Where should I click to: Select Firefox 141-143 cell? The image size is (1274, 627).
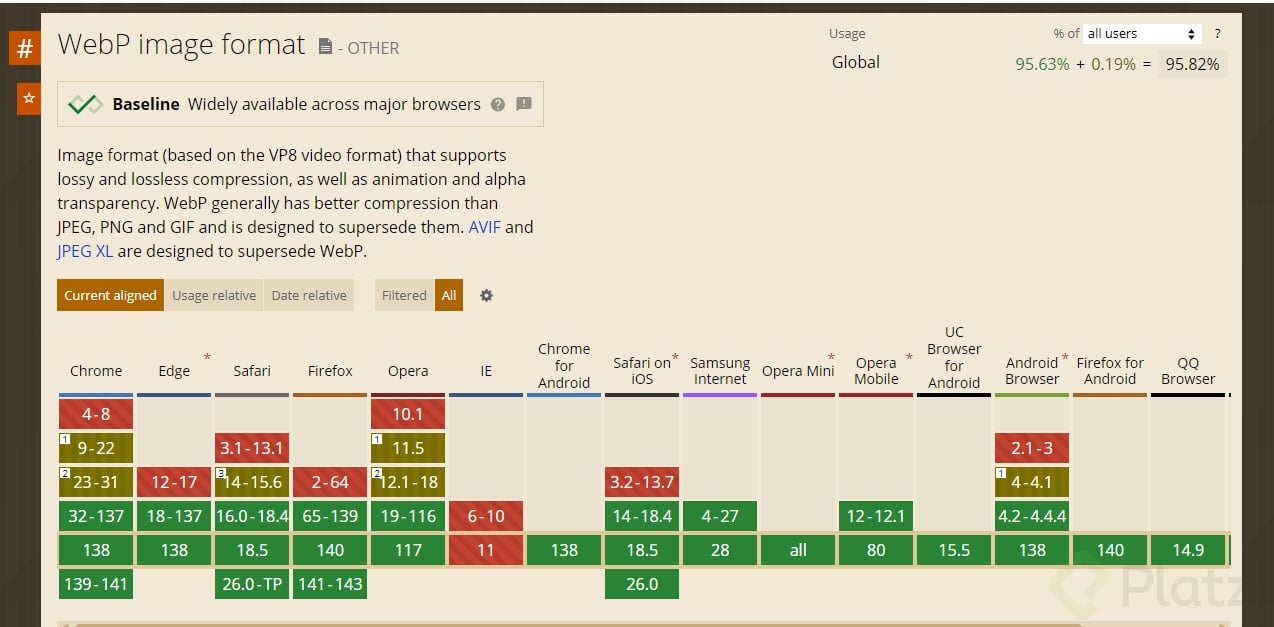click(x=330, y=584)
